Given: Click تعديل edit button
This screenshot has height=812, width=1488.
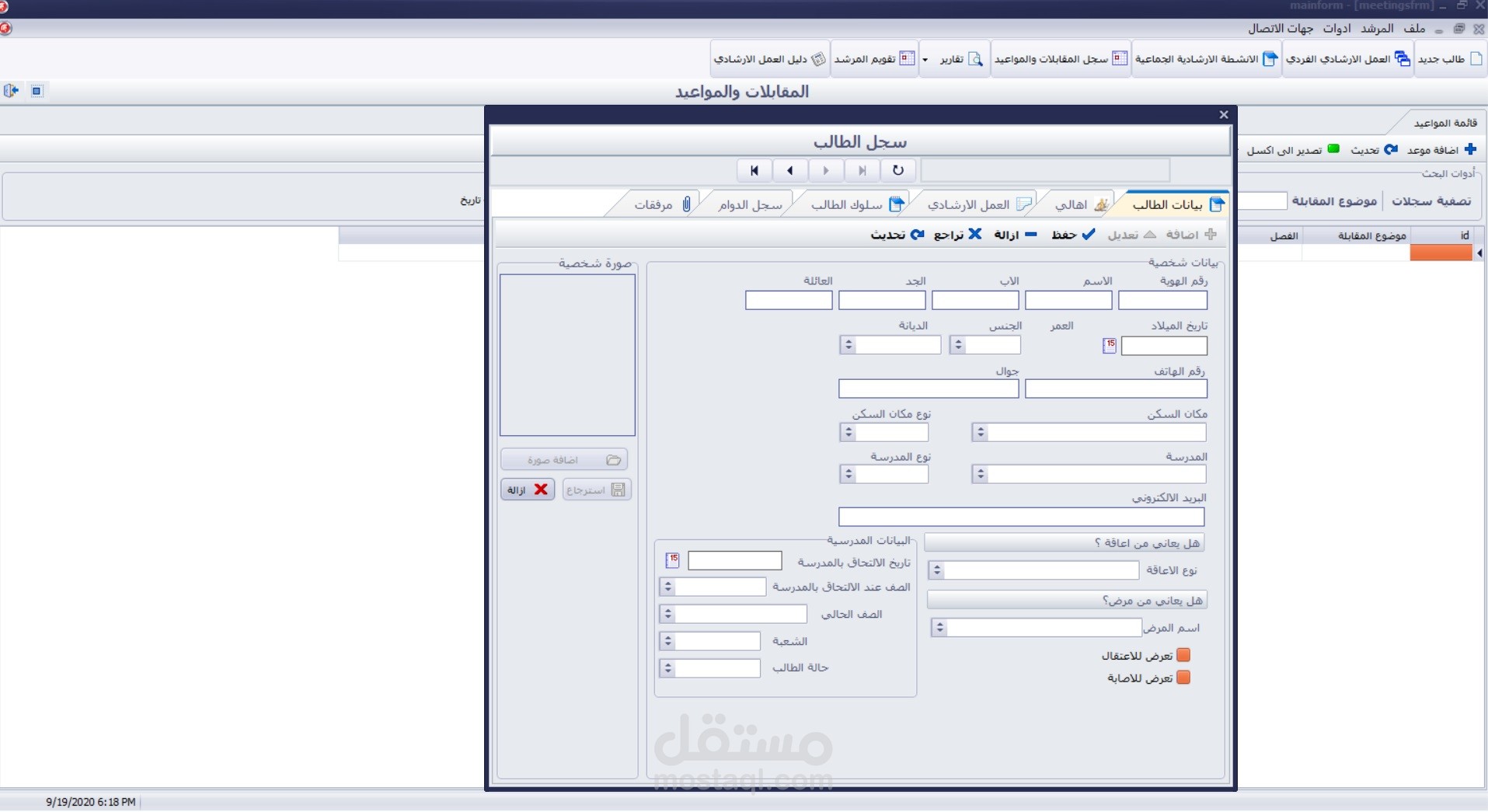Looking at the screenshot, I should click(x=1131, y=235).
